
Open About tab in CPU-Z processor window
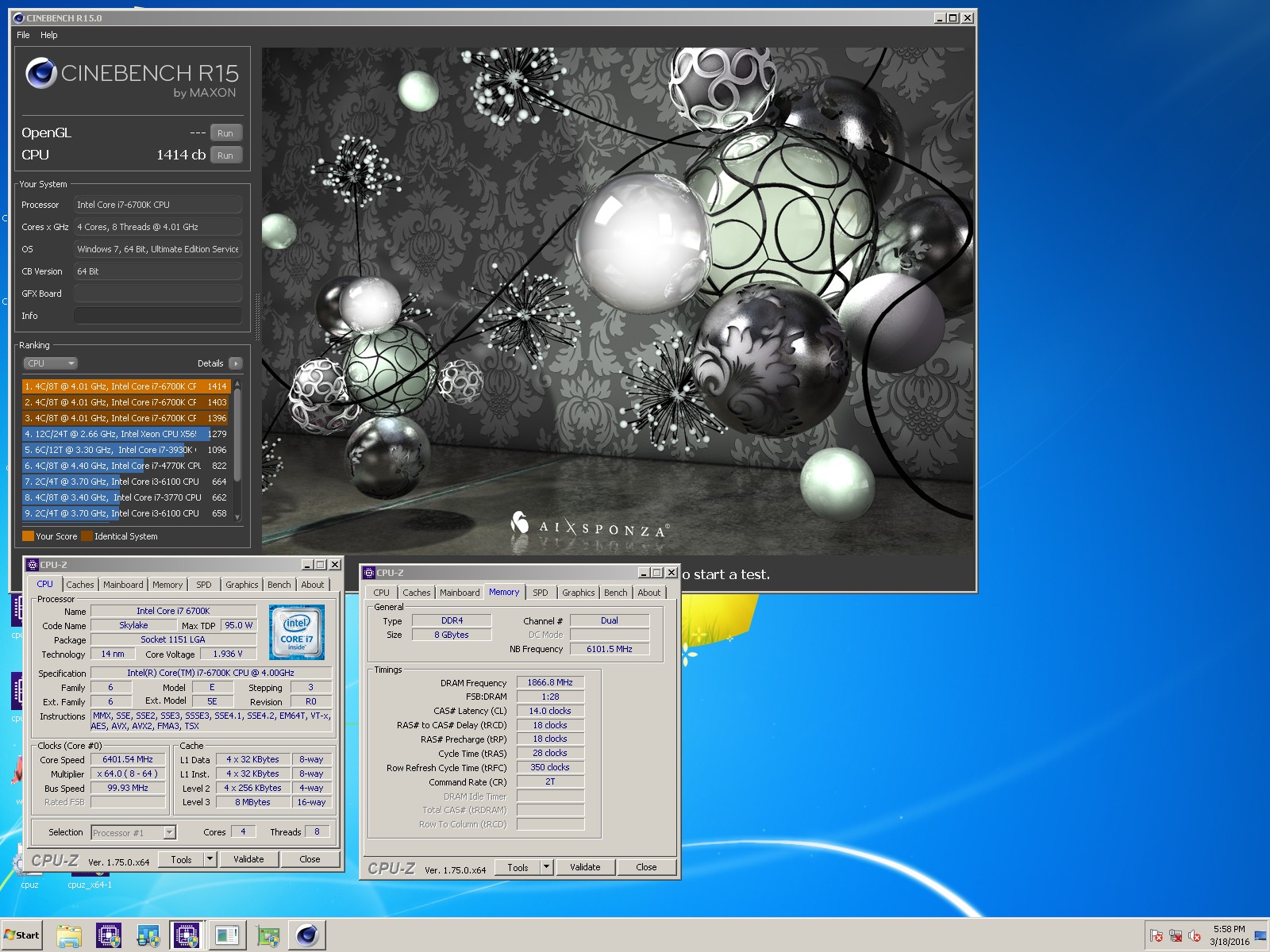coord(313,585)
